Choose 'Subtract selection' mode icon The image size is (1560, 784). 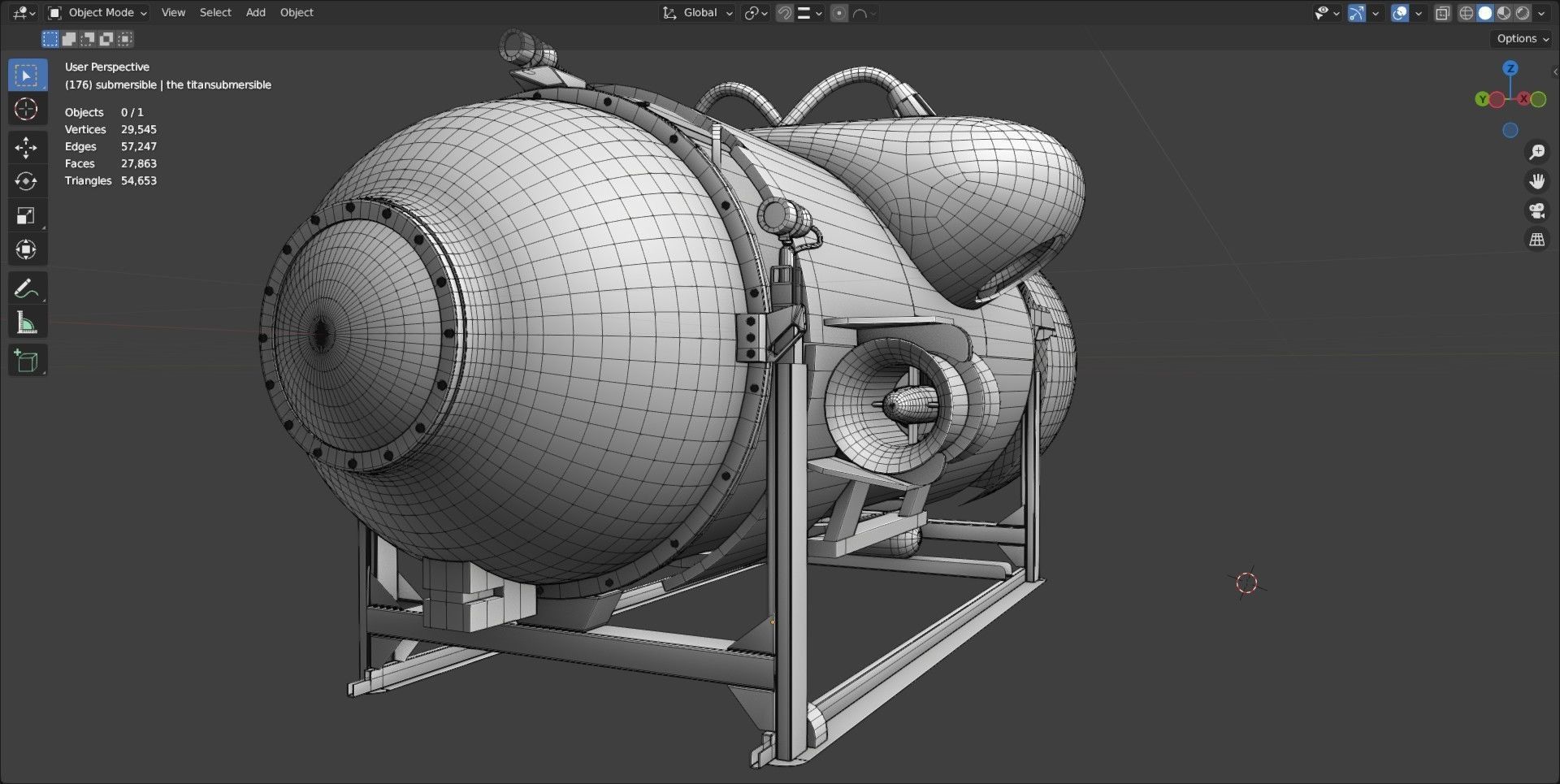coord(88,39)
